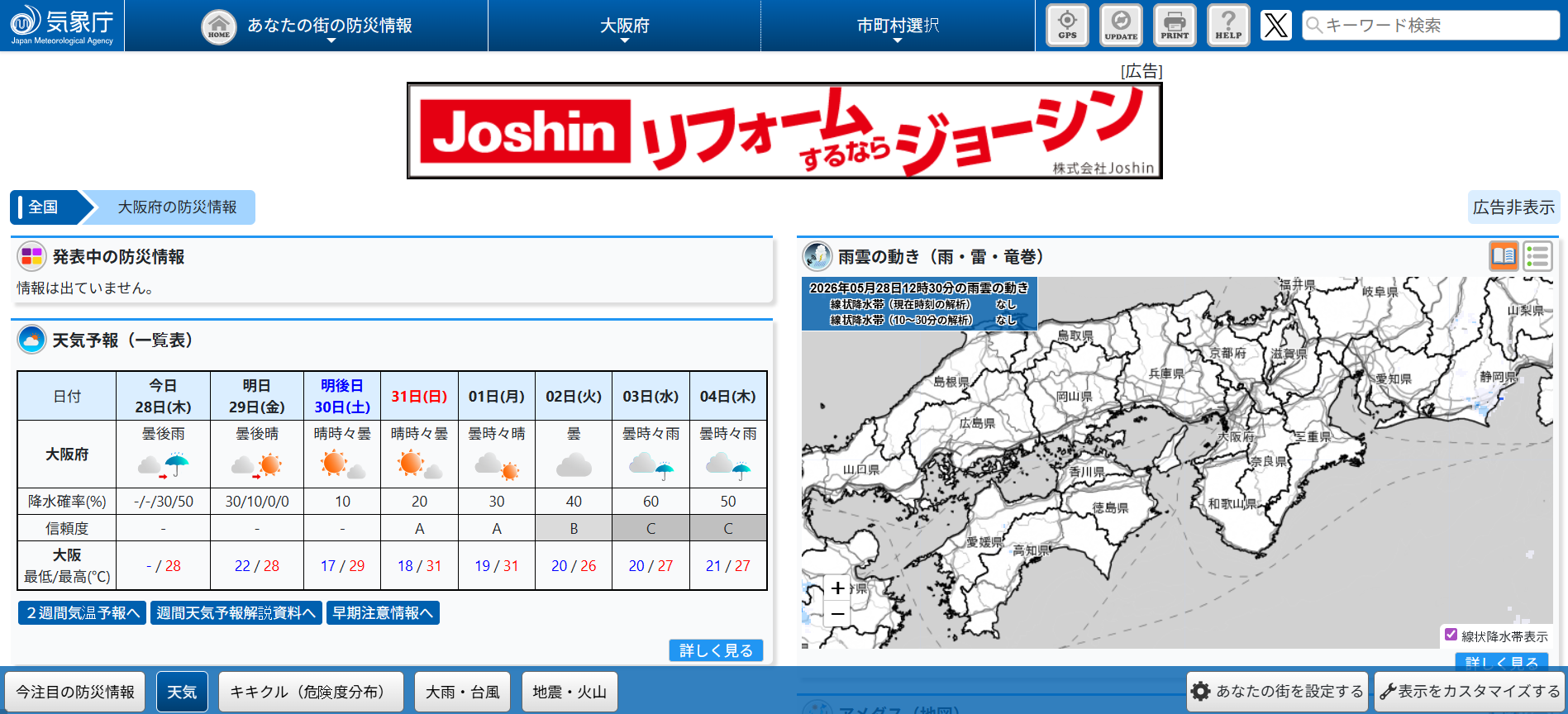Click the 04日(木) column header
The image size is (1568, 714).
pos(728,397)
